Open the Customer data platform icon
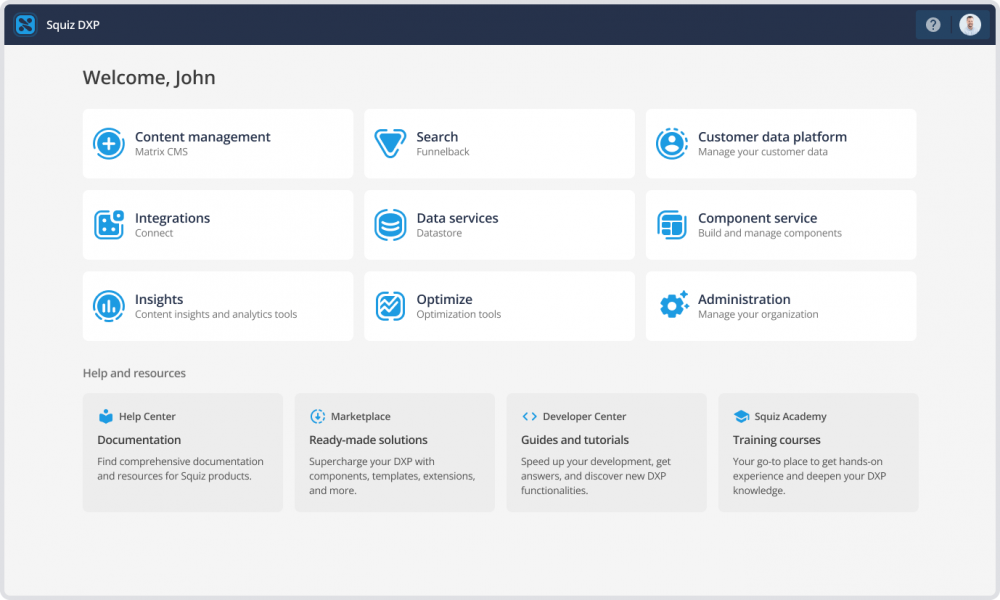The width and height of the screenshot is (1000, 600). 672,143
